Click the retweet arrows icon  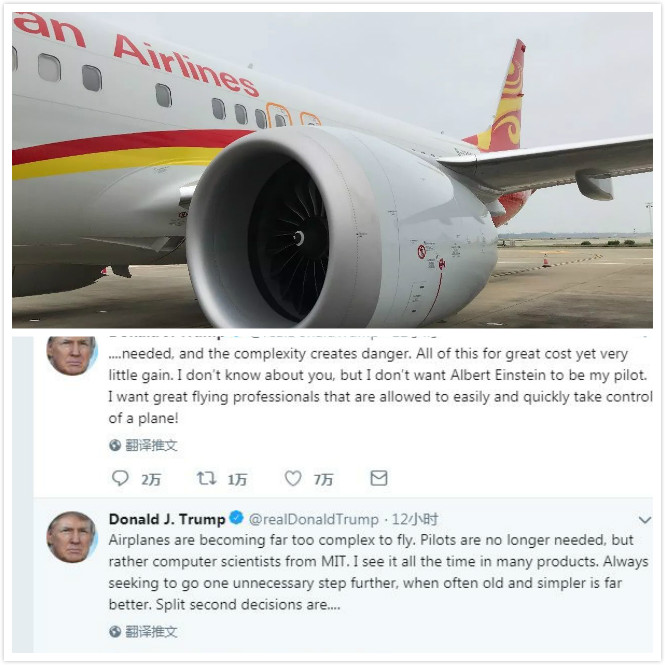[x=207, y=478]
